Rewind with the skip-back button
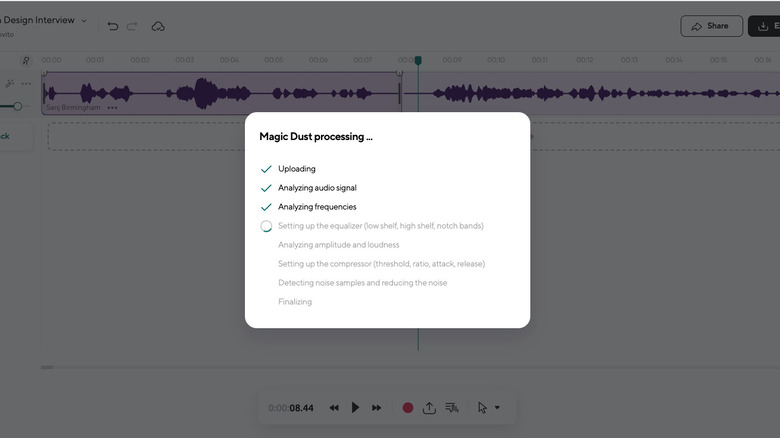This screenshot has width=780, height=438. [334, 408]
